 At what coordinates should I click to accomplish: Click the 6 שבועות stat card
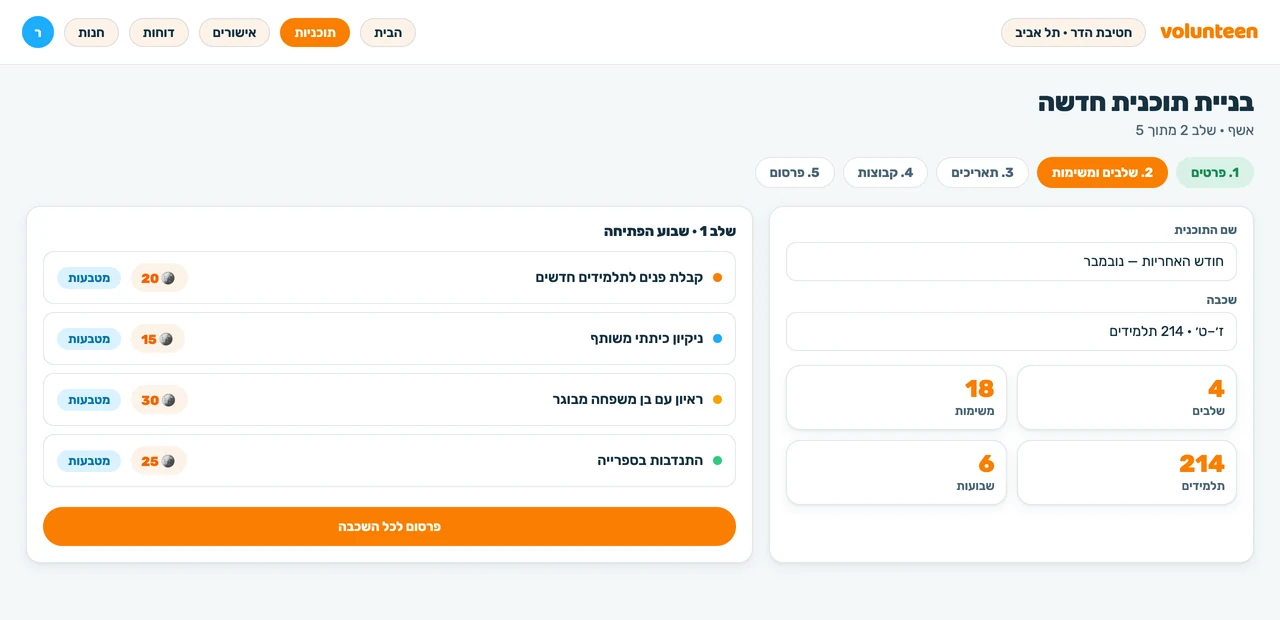point(896,473)
